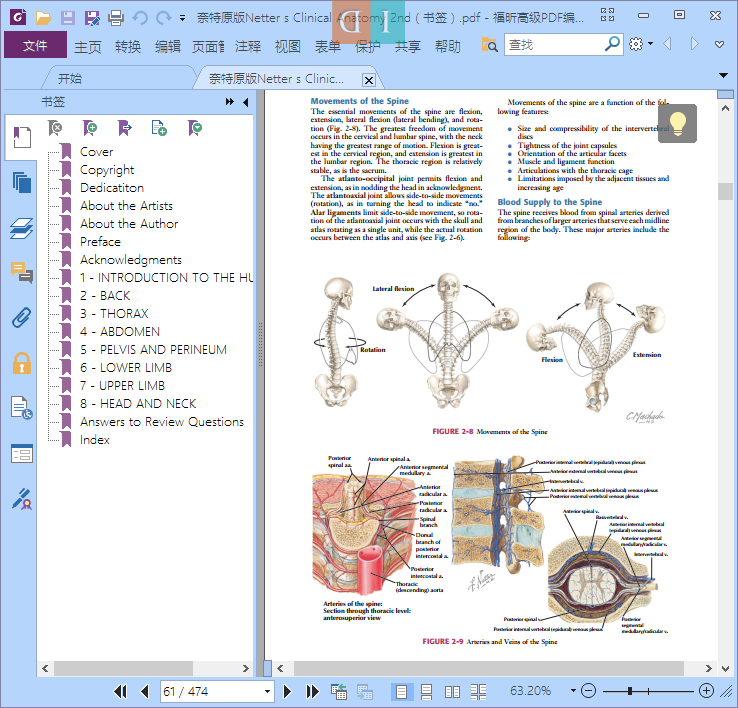This screenshot has height=708, width=738.
Task: Go to previous page button
Action: coord(145,691)
